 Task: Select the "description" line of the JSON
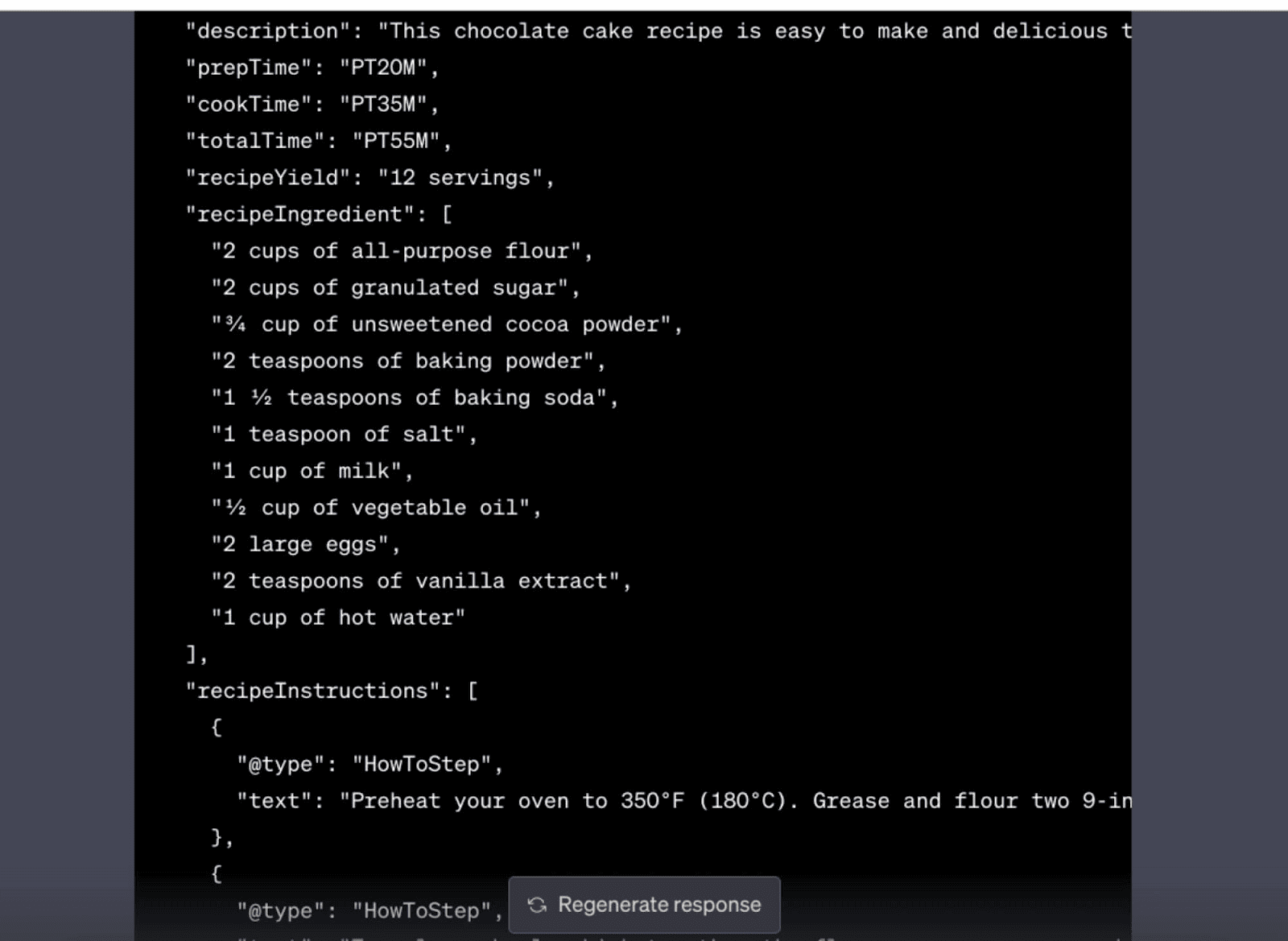coord(658,31)
